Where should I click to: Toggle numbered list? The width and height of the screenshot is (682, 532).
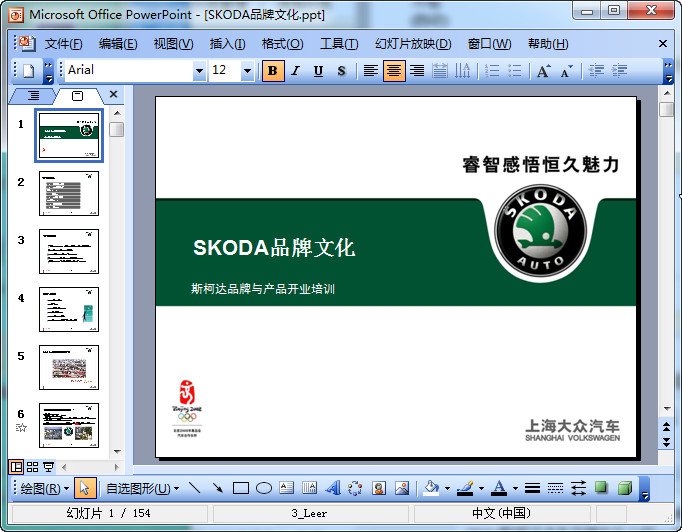[492, 70]
